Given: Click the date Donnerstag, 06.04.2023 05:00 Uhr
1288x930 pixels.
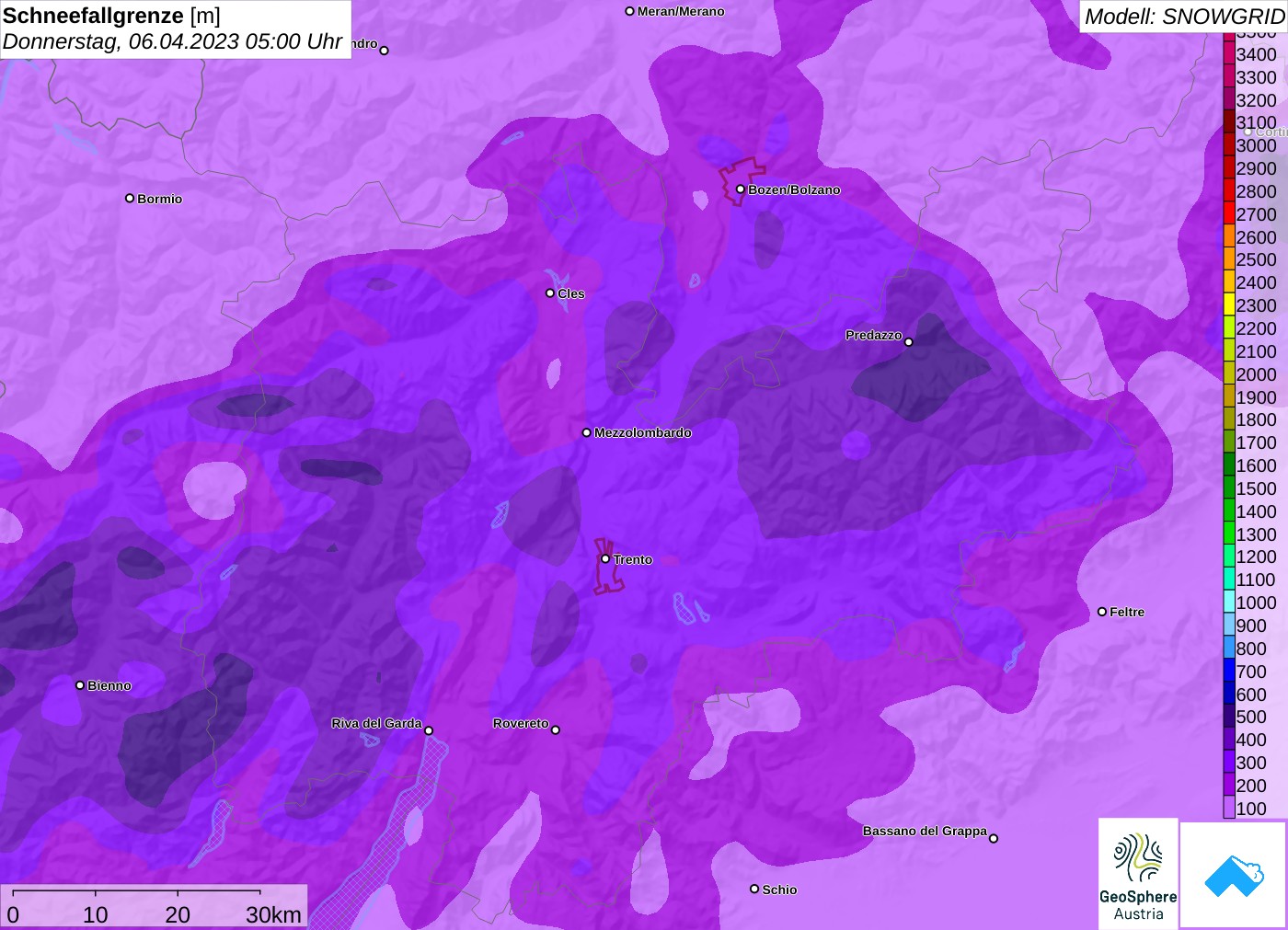Looking at the screenshot, I should [173, 41].
